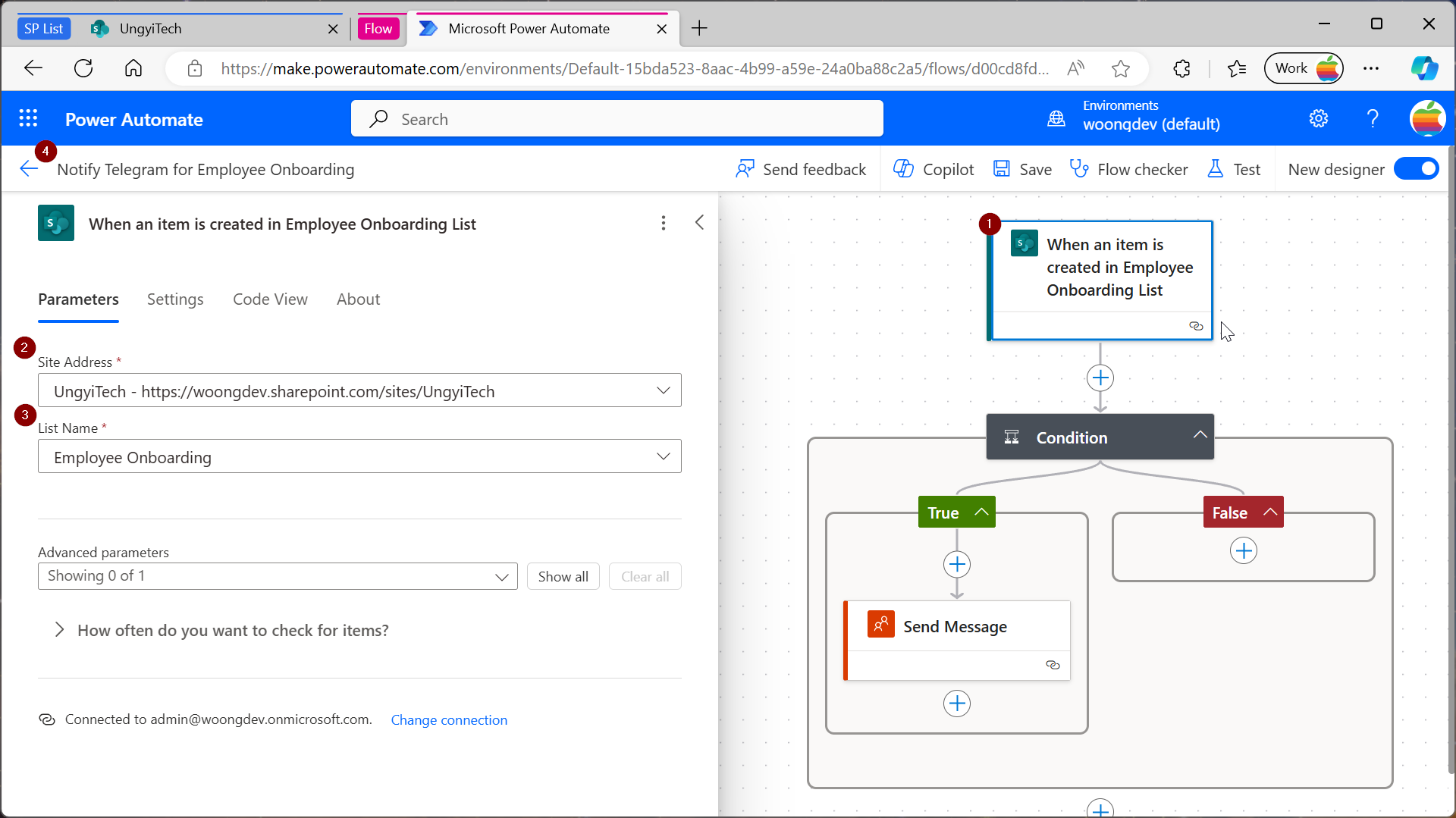1456x818 pixels.
Task: Open the browser favorites list
Action: coord(1237,69)
